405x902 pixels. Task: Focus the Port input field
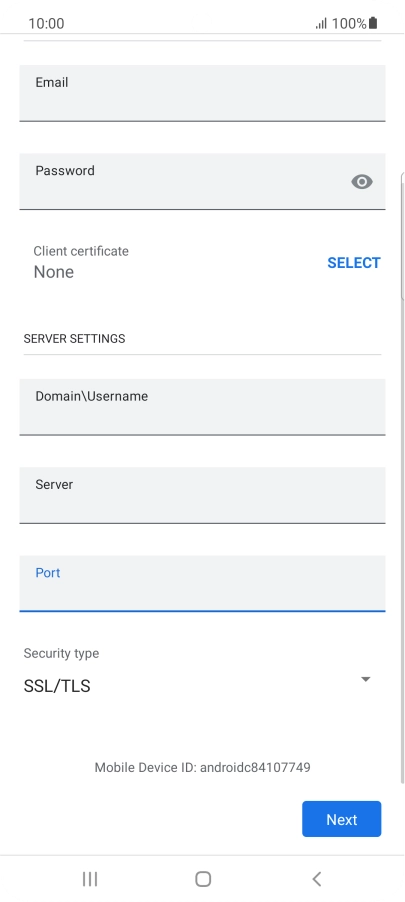202,583
